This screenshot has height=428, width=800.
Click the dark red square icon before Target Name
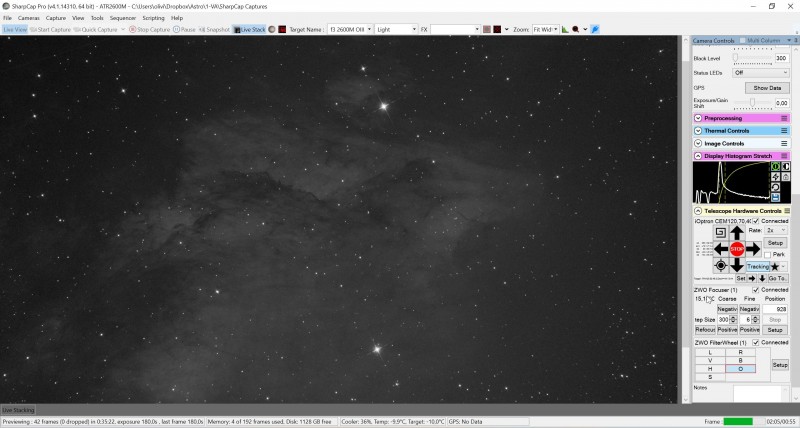(x=282, y=30)
